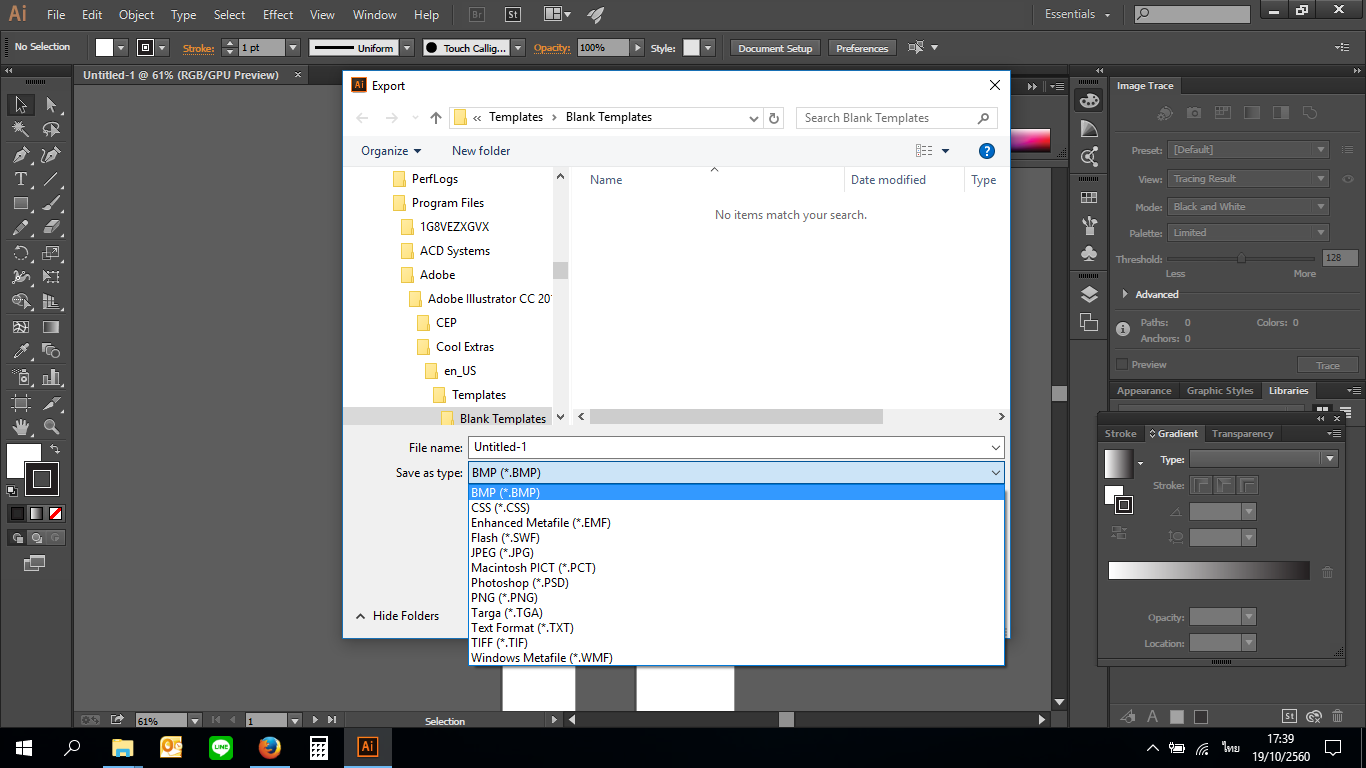Click the Trace button
The height and width of the screenshot is (768, 1366).
pyautogui.click(x=1327, y=366)
